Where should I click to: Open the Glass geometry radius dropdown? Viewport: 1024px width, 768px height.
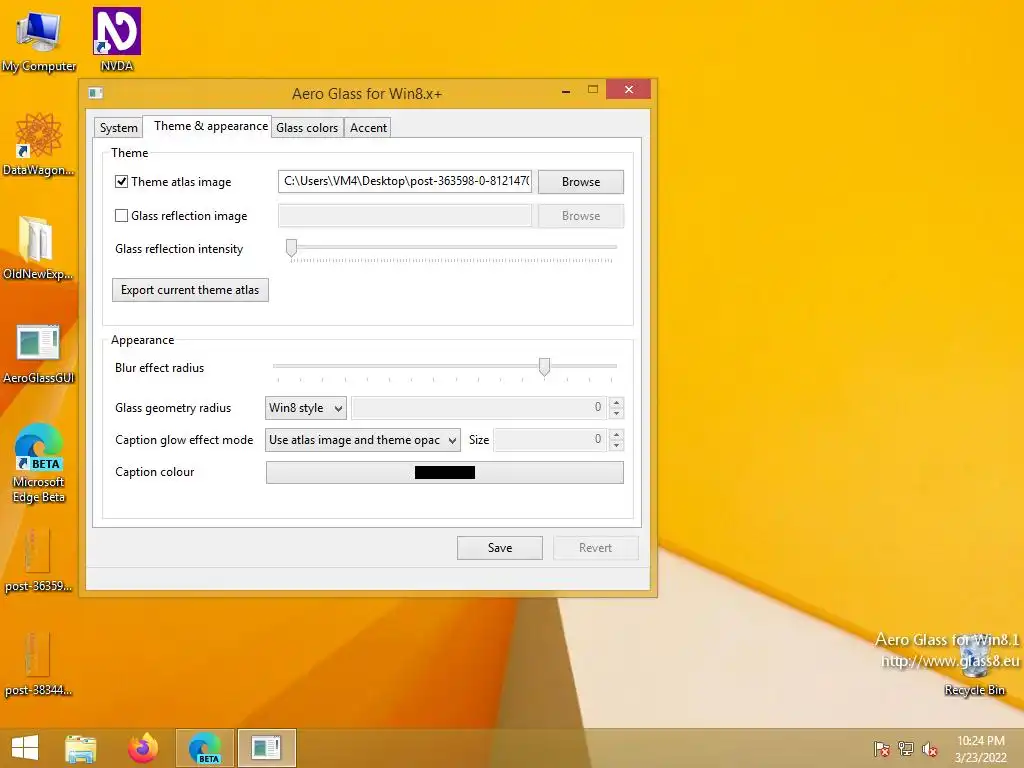point(306,408)
